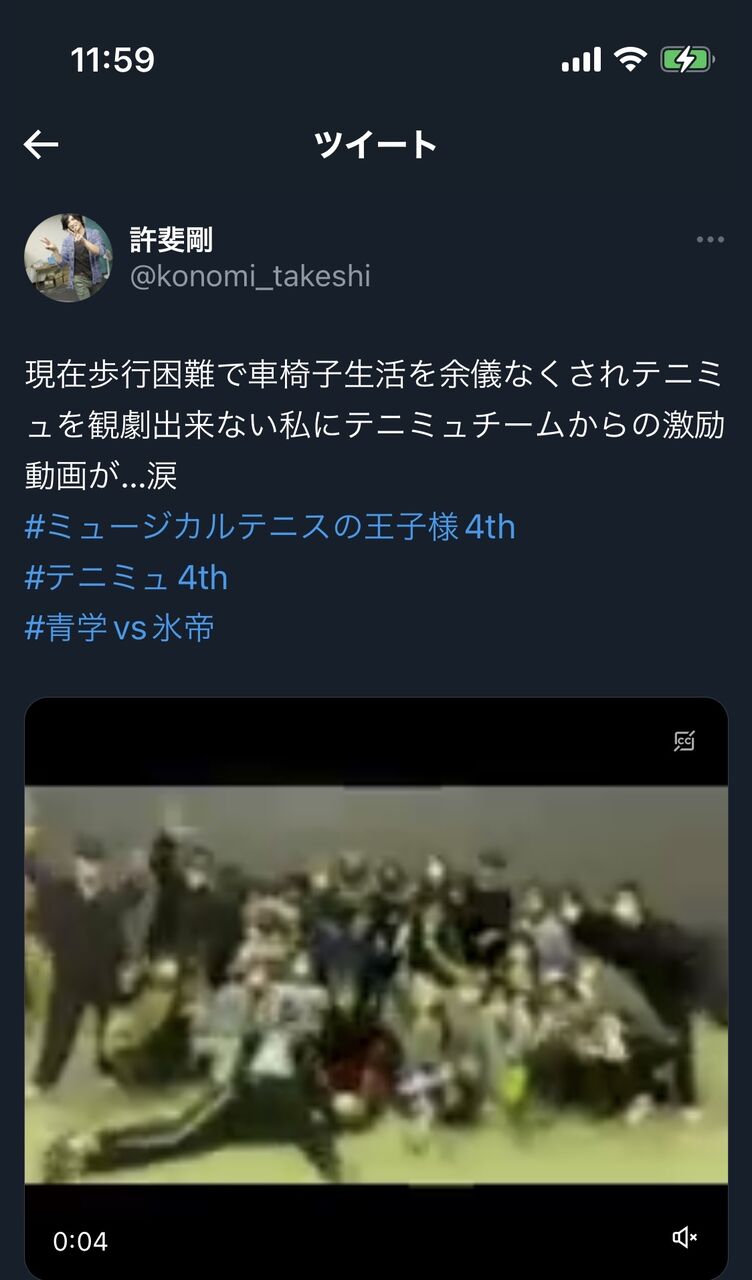Open hashtag #青学vs氷帝

[120, 629]
